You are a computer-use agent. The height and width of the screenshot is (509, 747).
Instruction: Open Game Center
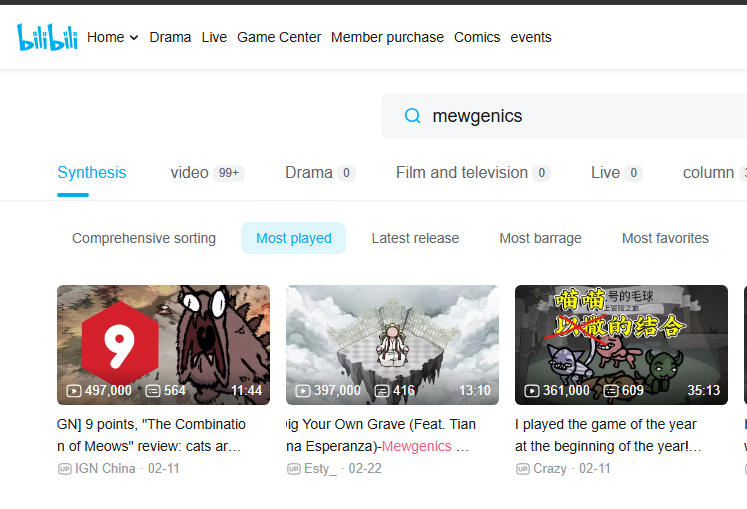pos(279,37)
